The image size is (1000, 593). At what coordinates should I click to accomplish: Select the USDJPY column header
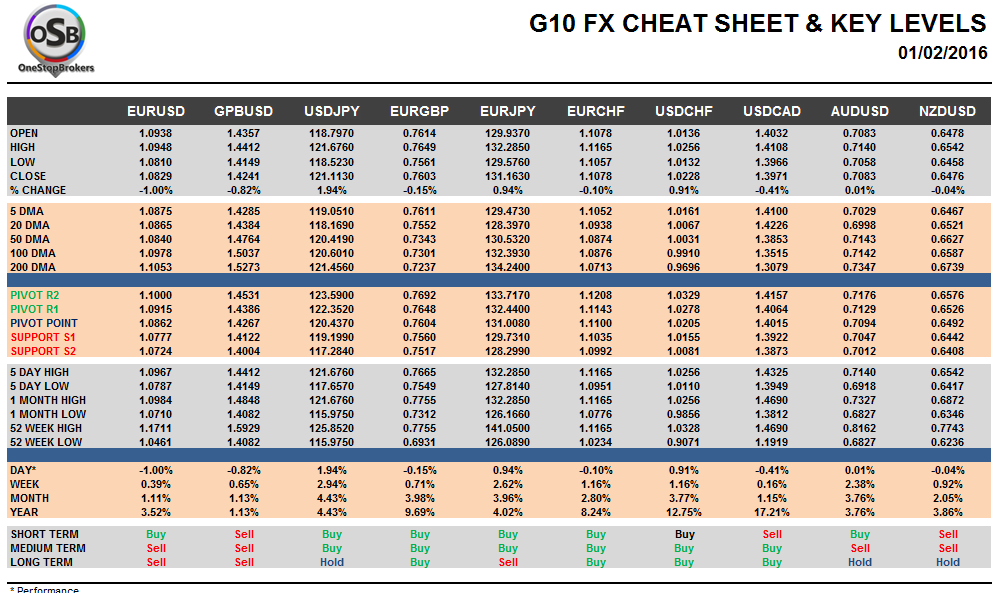332,111
